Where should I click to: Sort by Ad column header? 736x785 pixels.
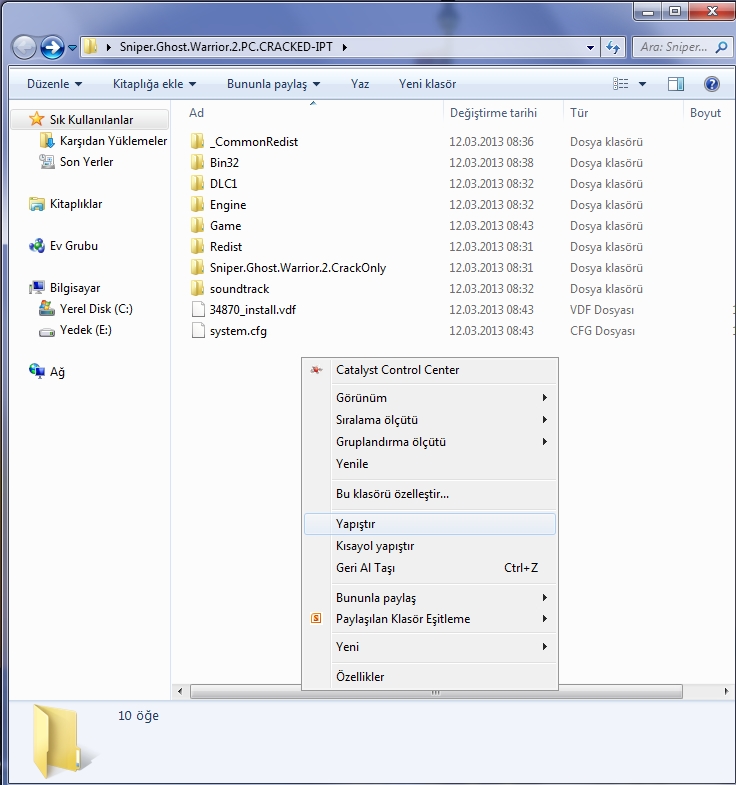point(196,113)
